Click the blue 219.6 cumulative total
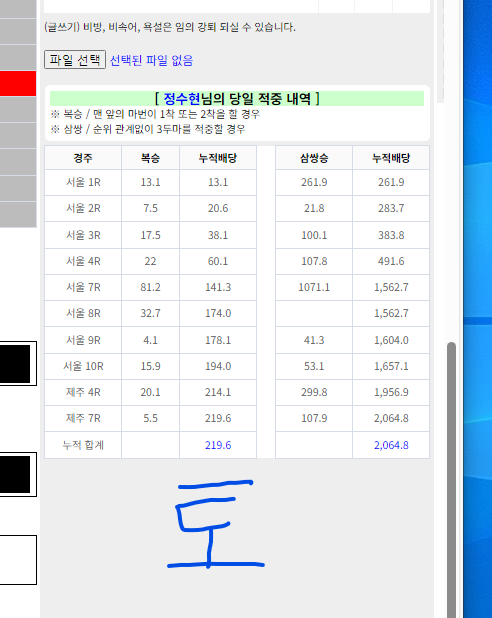 [218, 445]
